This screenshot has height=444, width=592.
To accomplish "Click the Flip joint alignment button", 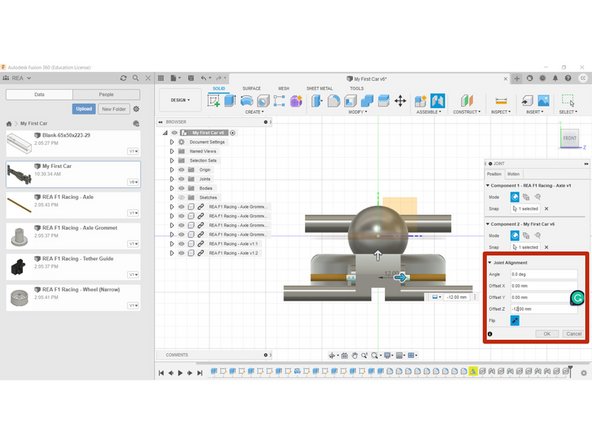I will click(515, 321).
